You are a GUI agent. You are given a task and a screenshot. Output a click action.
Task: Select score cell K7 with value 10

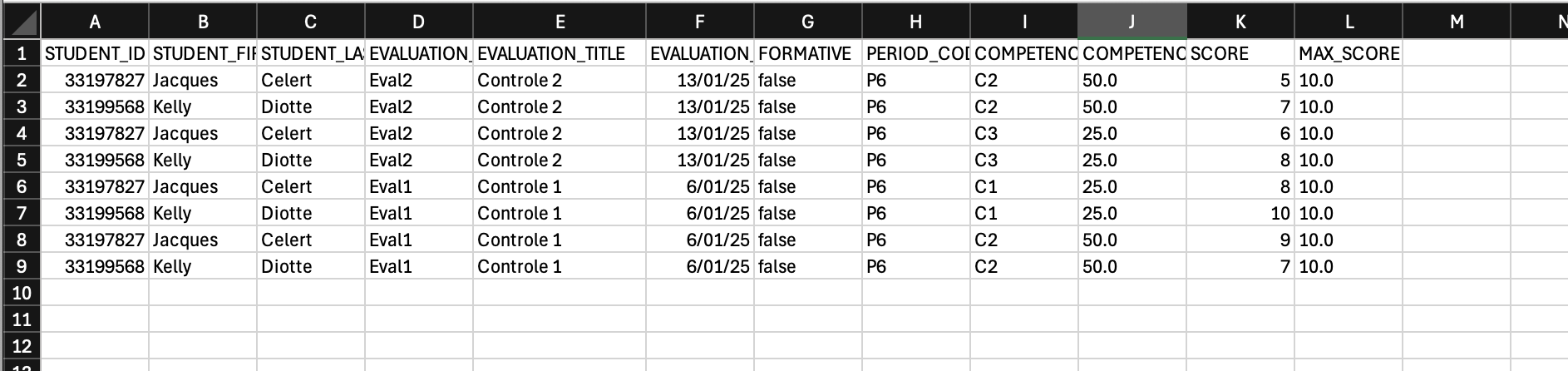coord(1240,214)
